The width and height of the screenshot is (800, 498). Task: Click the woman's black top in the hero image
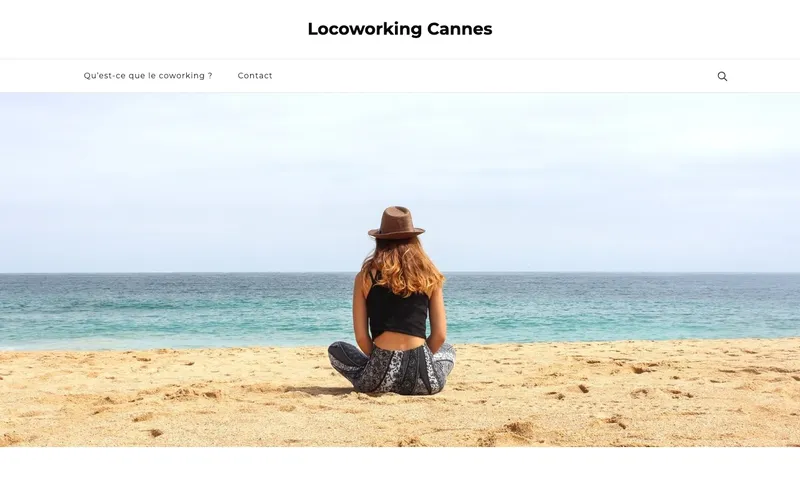click(397, 311)
